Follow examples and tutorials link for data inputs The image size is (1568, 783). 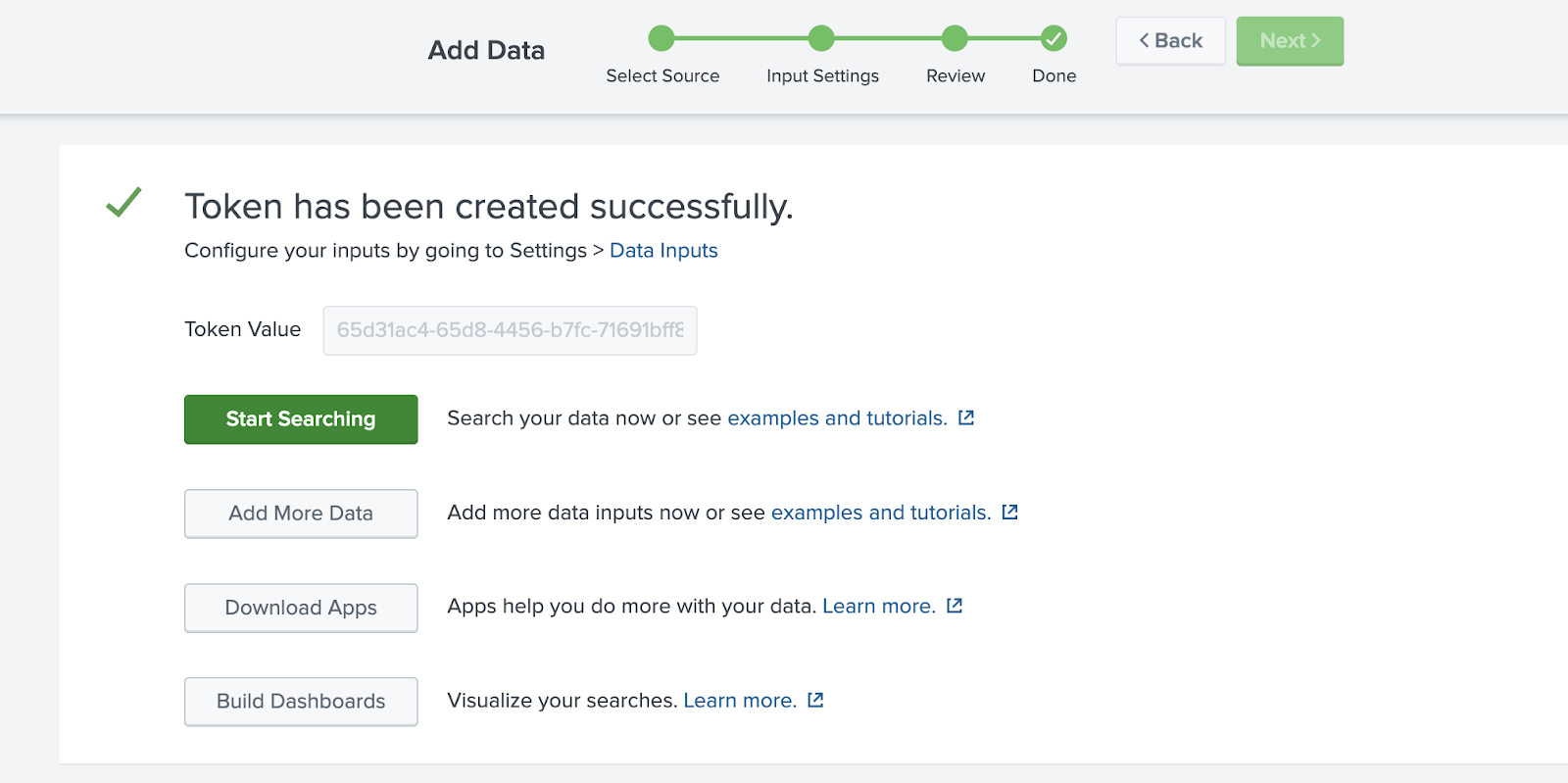click(880, 513)
